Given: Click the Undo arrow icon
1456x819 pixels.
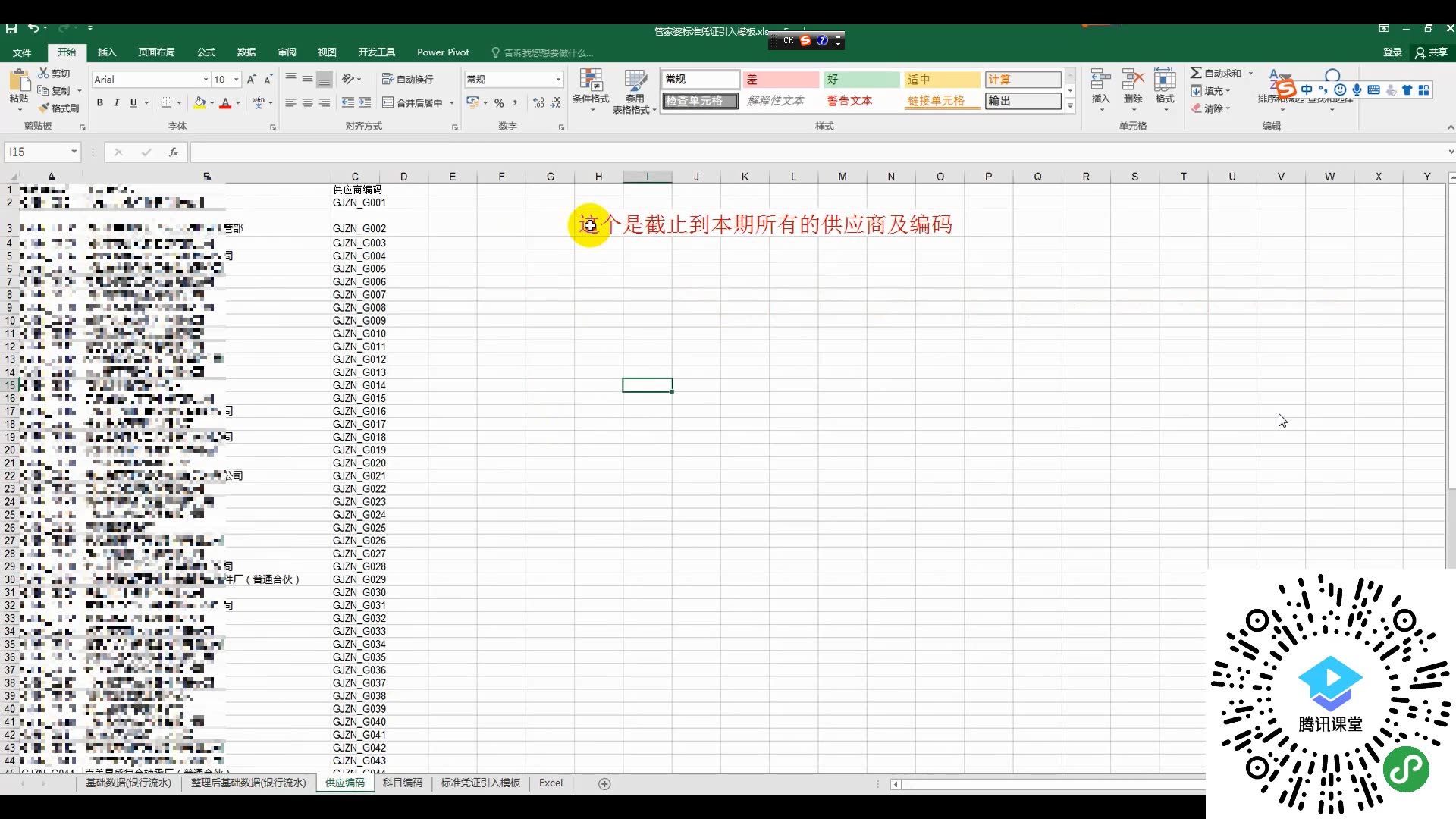Looking at the screenshot, I should [x=33, y=29].
